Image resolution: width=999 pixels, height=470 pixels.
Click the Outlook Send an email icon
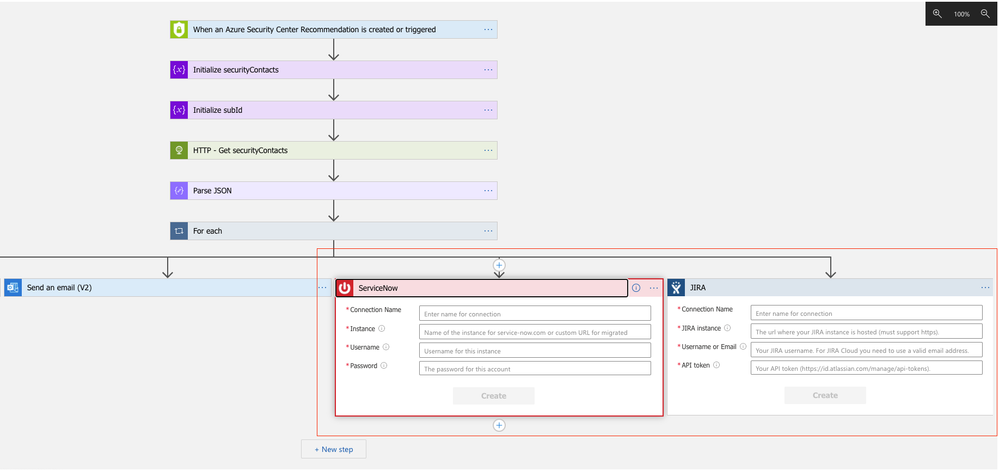pos(12,288)
